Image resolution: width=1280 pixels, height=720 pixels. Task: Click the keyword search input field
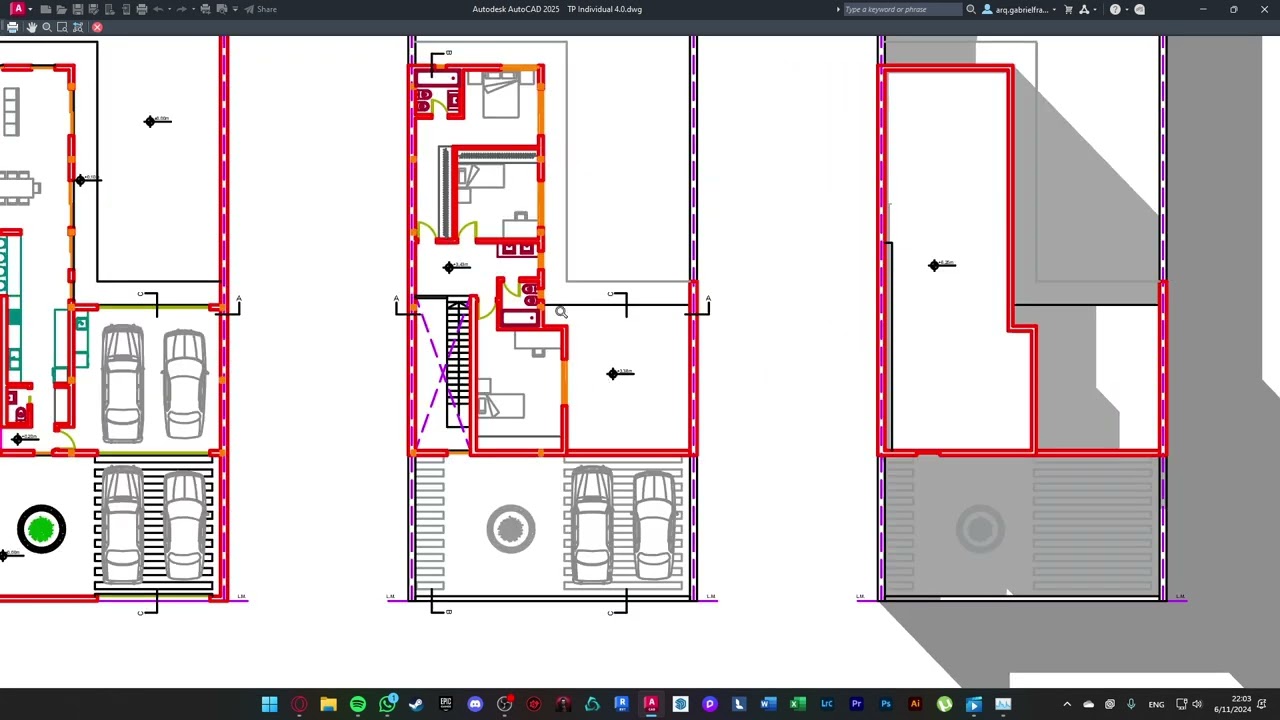pyautogui.click(x=903, y=9)
